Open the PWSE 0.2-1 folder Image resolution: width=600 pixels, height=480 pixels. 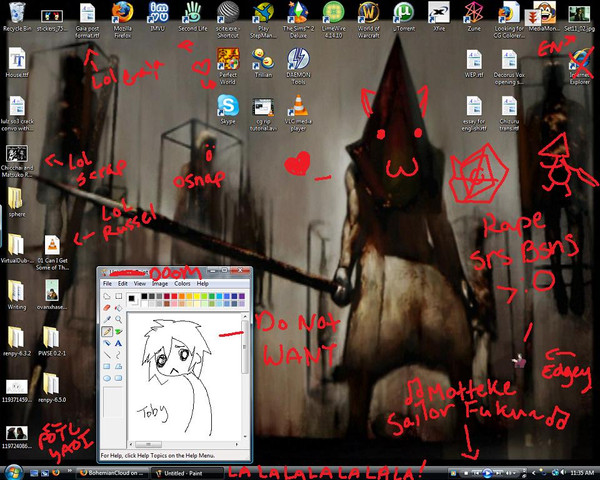(52, 341)
